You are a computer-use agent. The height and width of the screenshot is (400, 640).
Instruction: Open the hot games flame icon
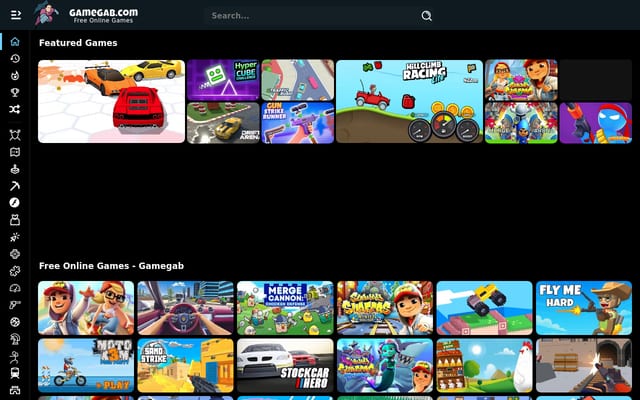tap(15, 76)
